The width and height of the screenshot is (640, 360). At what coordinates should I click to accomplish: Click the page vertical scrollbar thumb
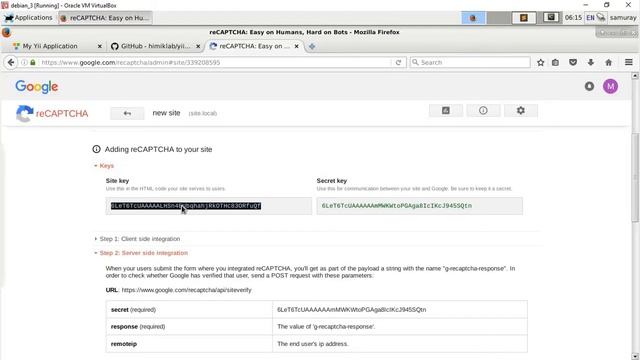pyautogui.click(x=635, y=178)
